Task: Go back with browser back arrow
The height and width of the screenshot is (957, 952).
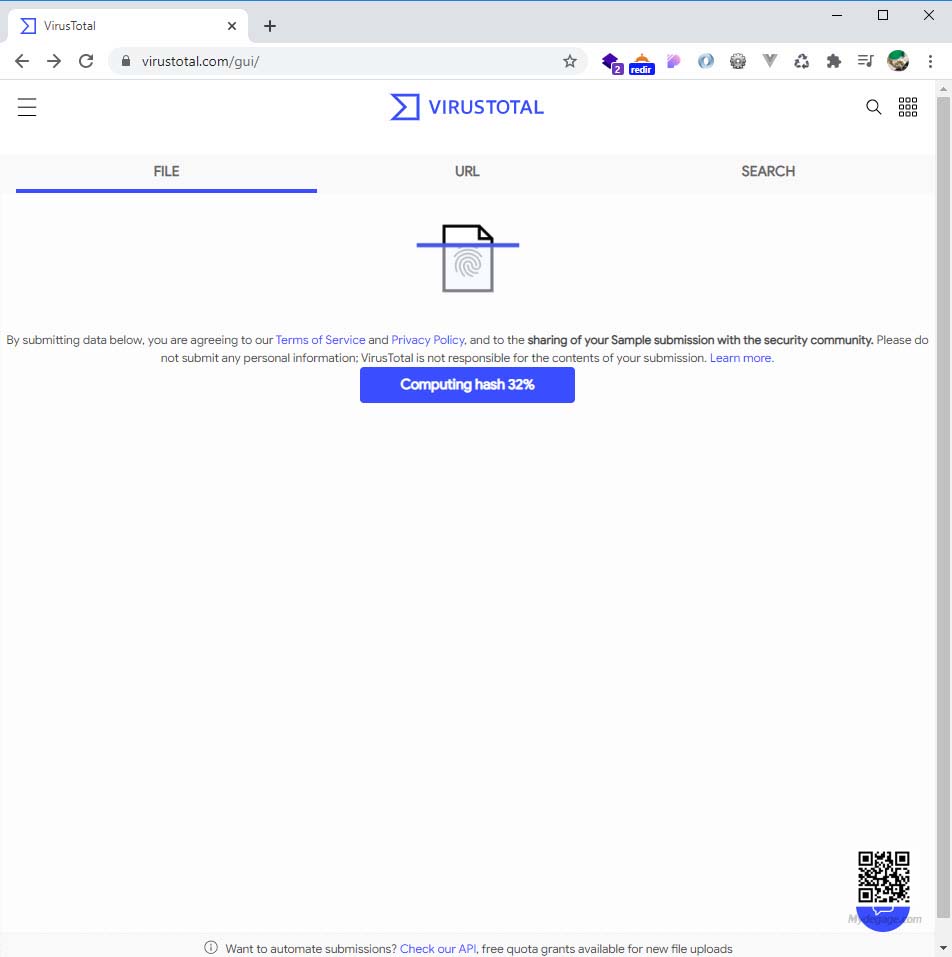Action: coord(22,61)
